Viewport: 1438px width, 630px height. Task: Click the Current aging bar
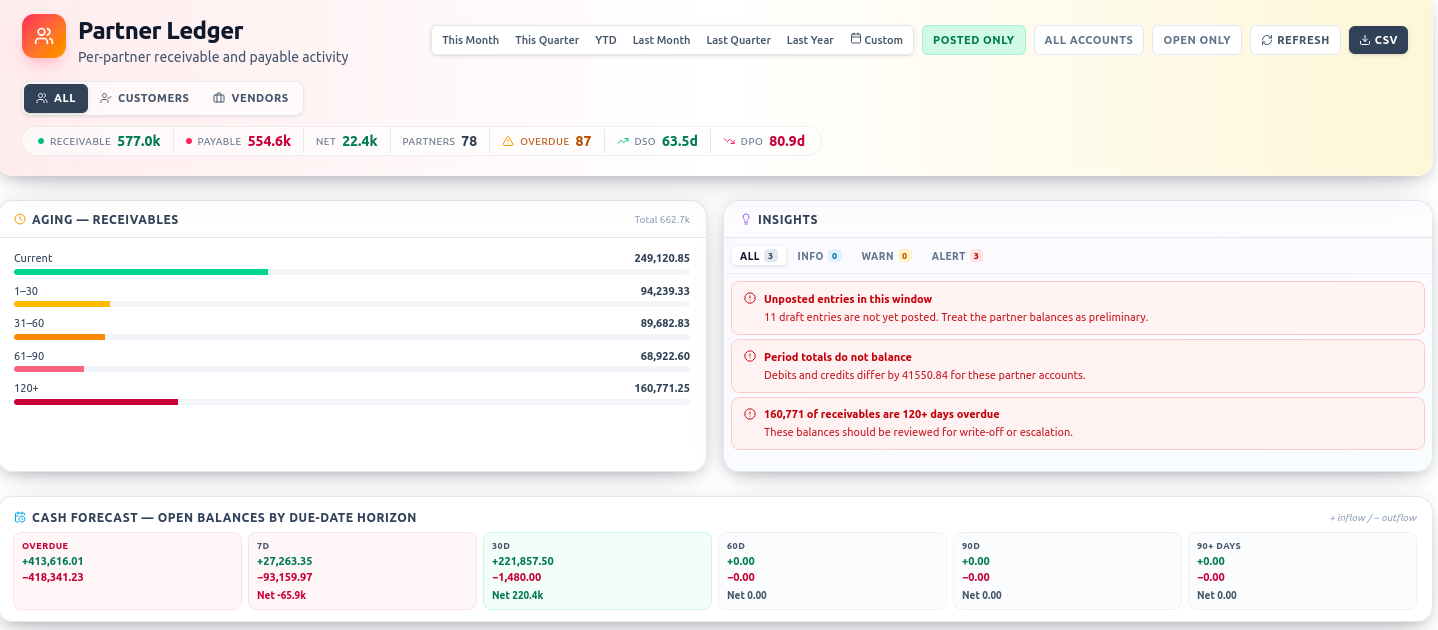352,271
